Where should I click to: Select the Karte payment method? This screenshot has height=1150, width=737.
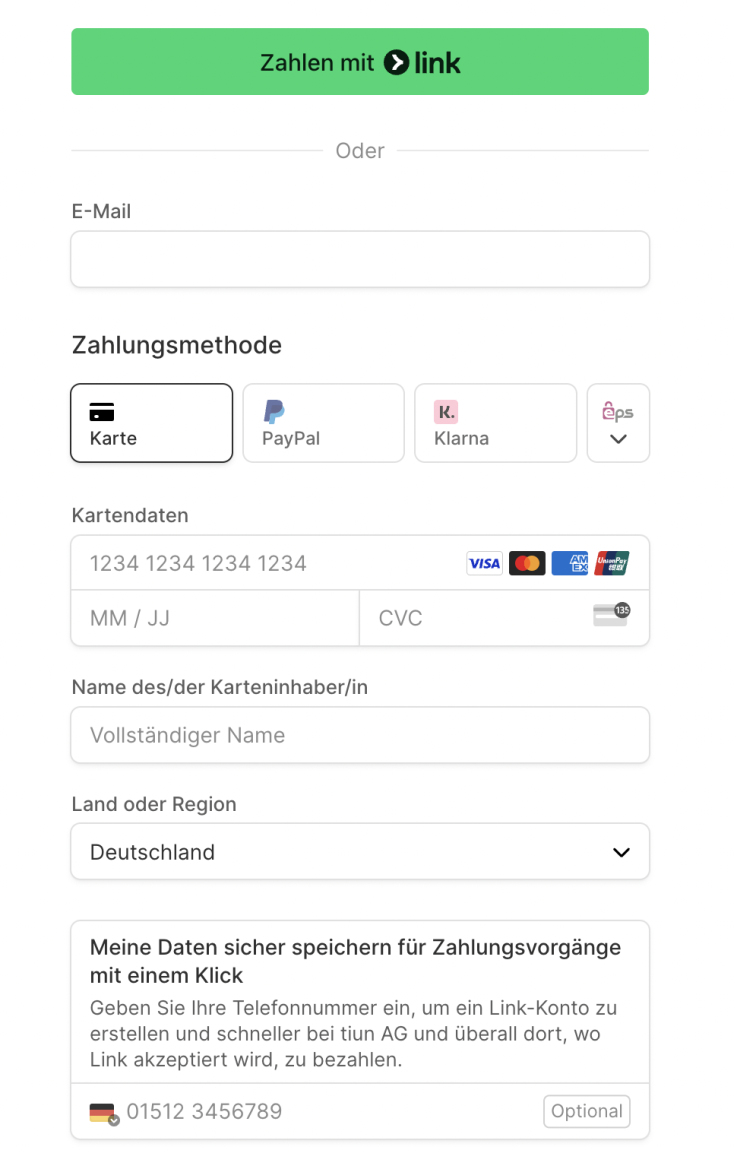[151, 423]
